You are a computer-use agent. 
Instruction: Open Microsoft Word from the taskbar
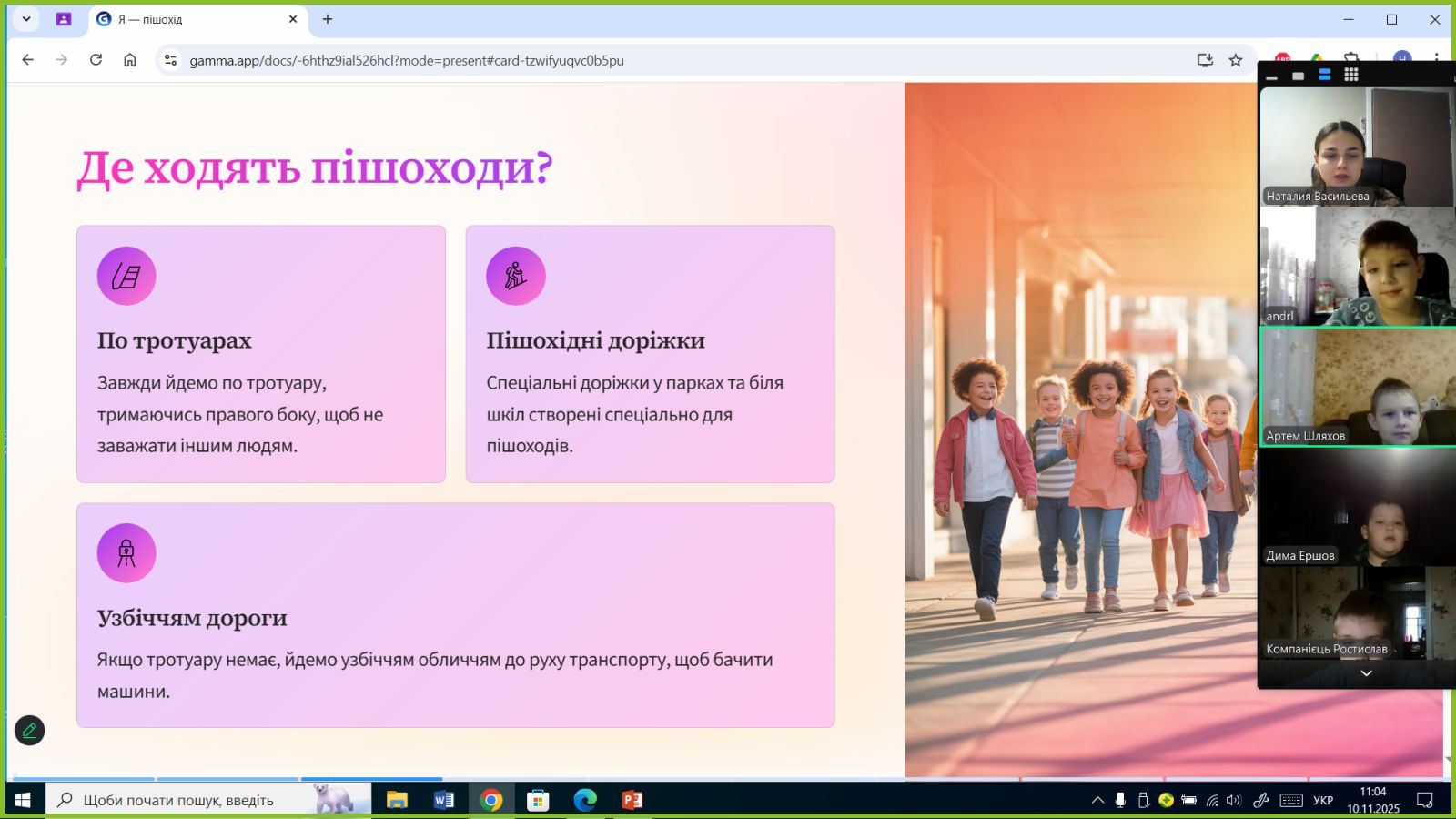(x=444, y=800)
